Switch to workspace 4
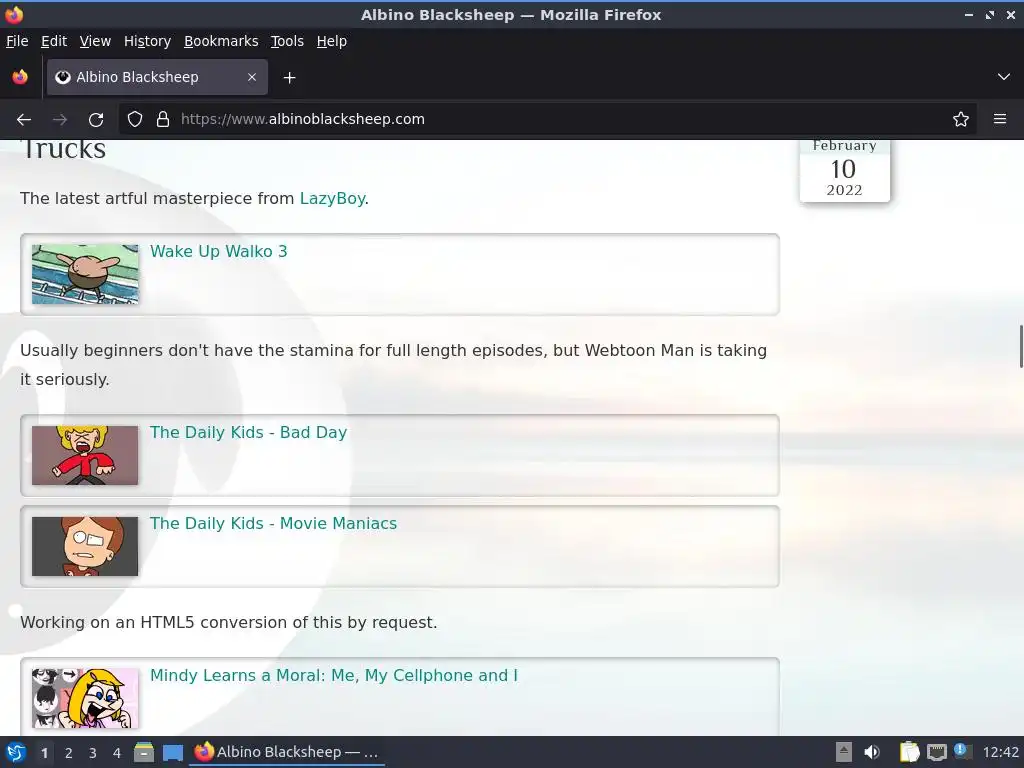This screenshot has height=768, width=1024. 117,753
